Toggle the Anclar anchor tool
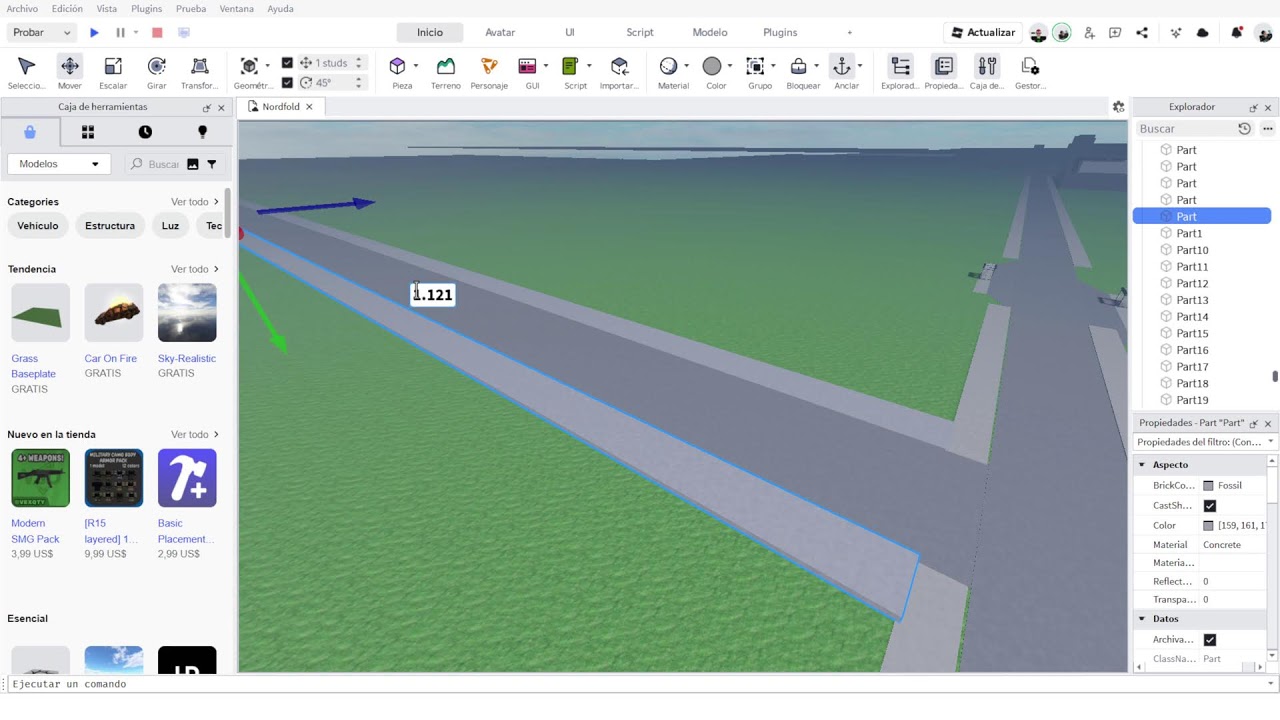 click(x=842, y=67)
